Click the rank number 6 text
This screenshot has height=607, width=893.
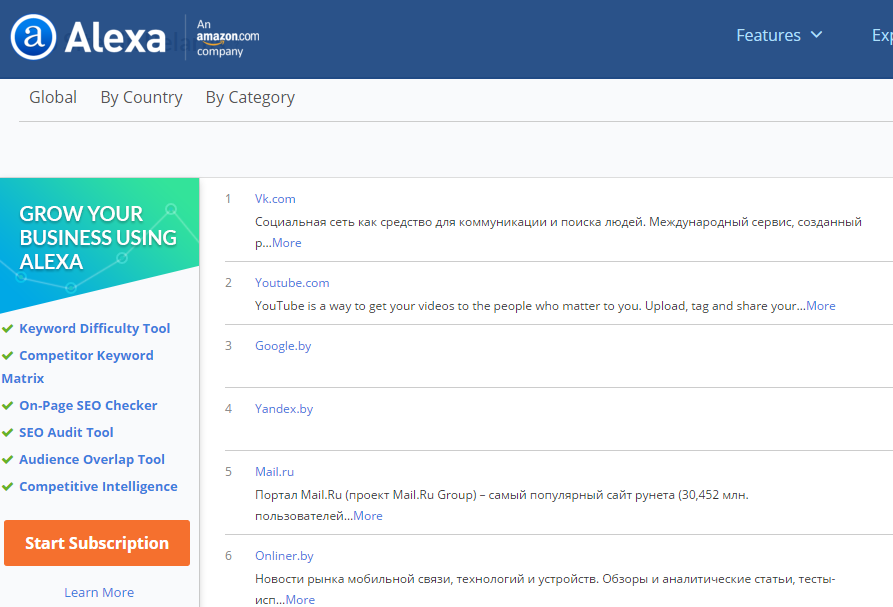pyautogui.click(x=228, y=556)
